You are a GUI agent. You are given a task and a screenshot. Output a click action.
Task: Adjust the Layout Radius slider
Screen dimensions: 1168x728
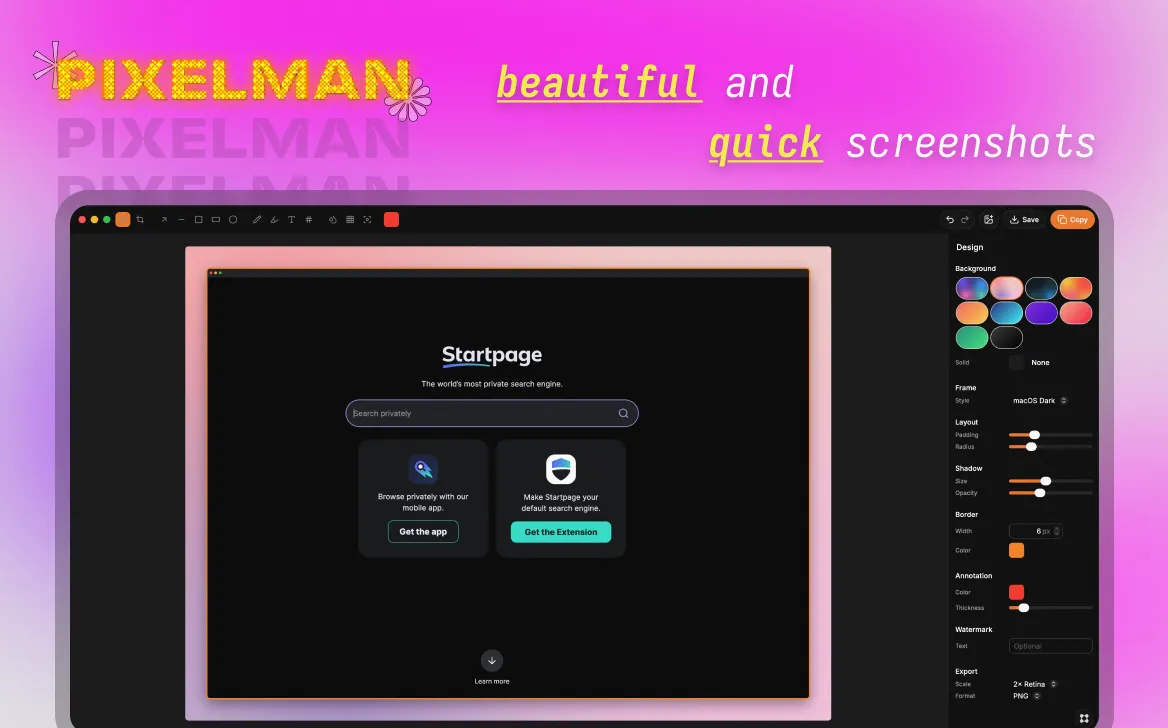(1050, 447)
